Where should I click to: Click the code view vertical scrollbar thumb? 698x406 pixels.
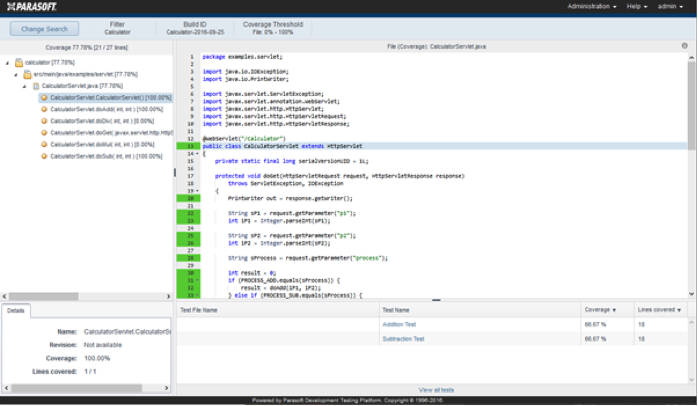pos(691,105)
